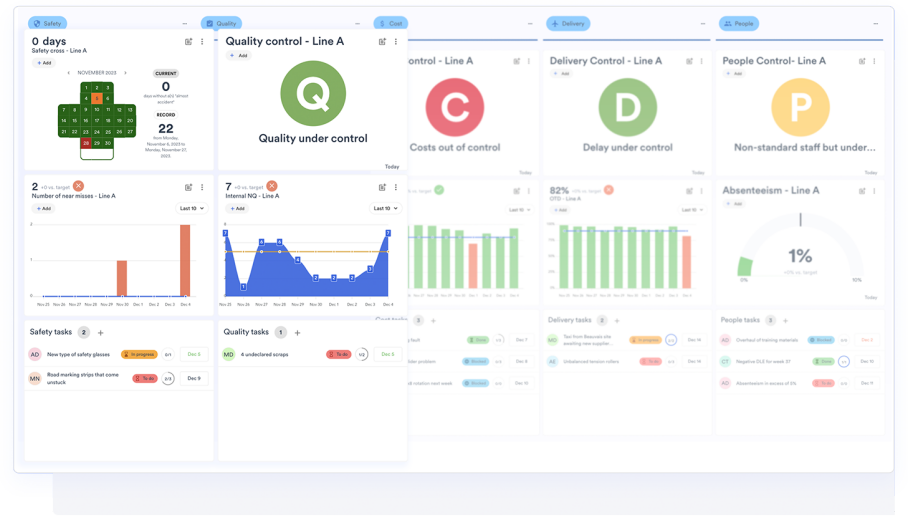The height and width of the screenshot is (530, 908).
Task: Click the yellow P people status circle
Action: pos(800,107)
